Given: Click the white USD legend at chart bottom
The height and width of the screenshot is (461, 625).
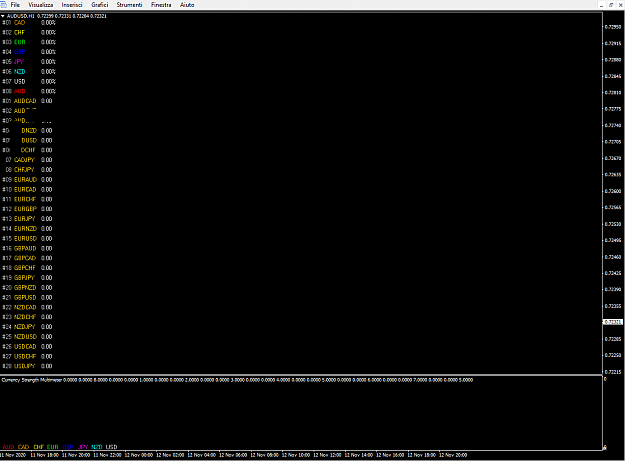Looking at the screenshot, I should tap(112, 447).
